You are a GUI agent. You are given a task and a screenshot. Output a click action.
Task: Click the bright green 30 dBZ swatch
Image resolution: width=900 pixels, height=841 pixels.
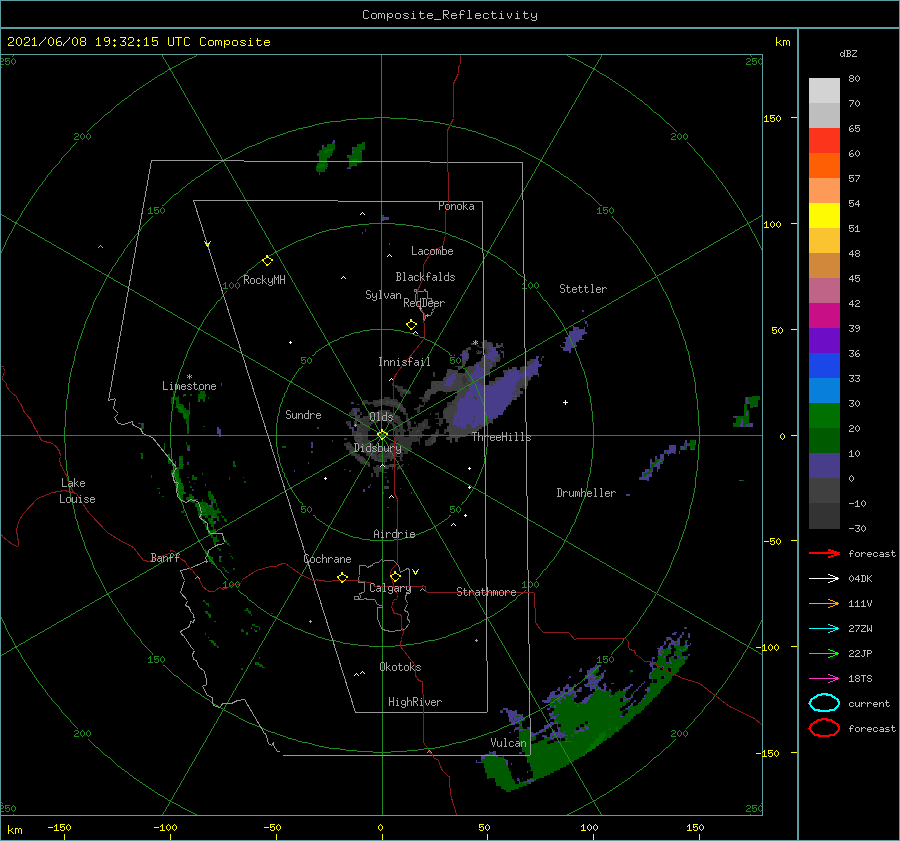click(824, 415)
